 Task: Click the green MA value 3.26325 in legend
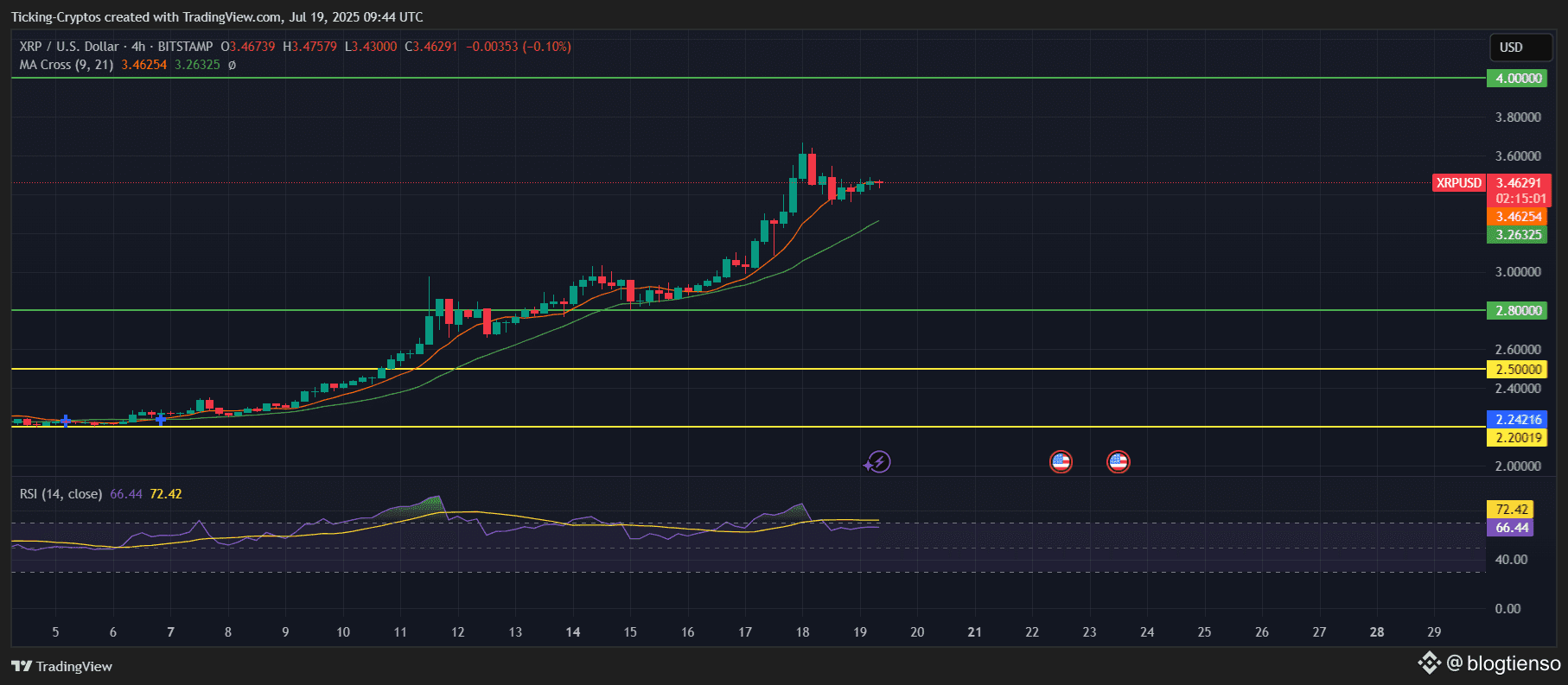[x=197, y=65]
